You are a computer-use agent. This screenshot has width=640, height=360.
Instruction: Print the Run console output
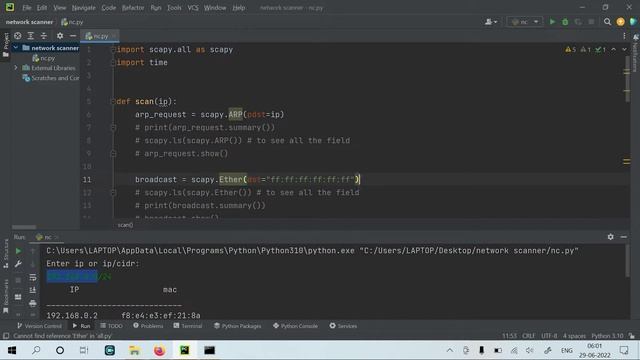click(33, 303)
